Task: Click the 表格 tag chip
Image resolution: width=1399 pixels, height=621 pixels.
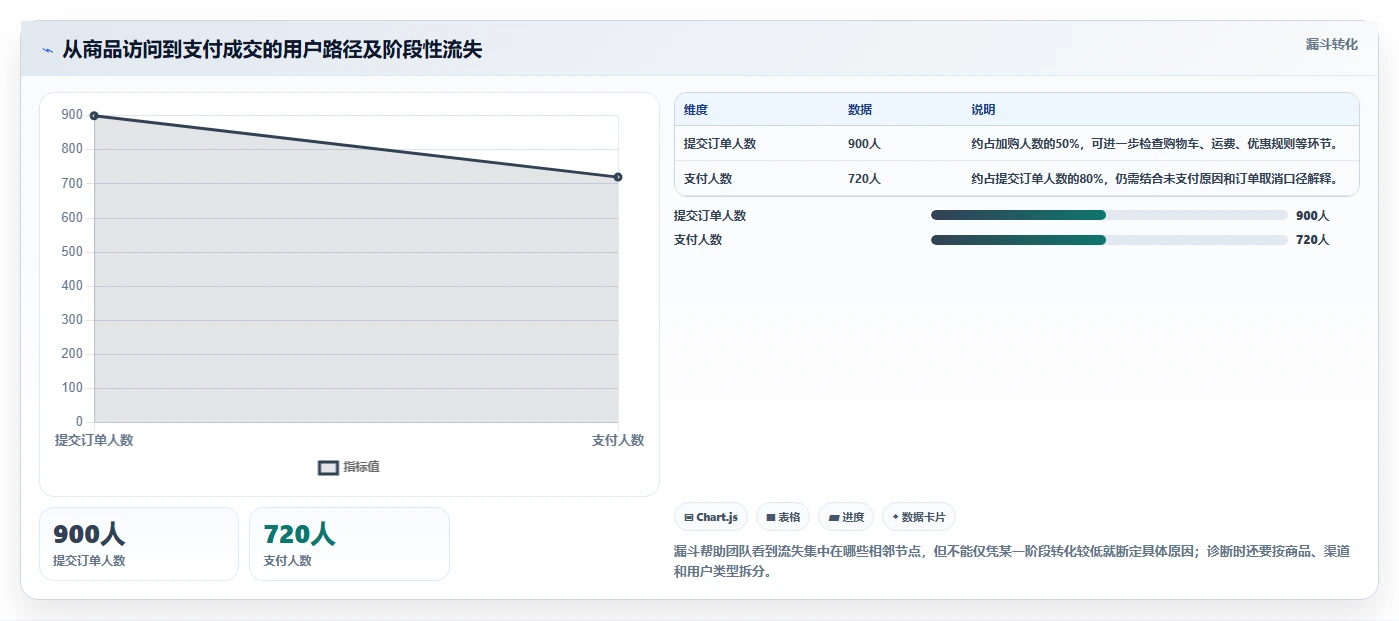Action: pos(783,517)
